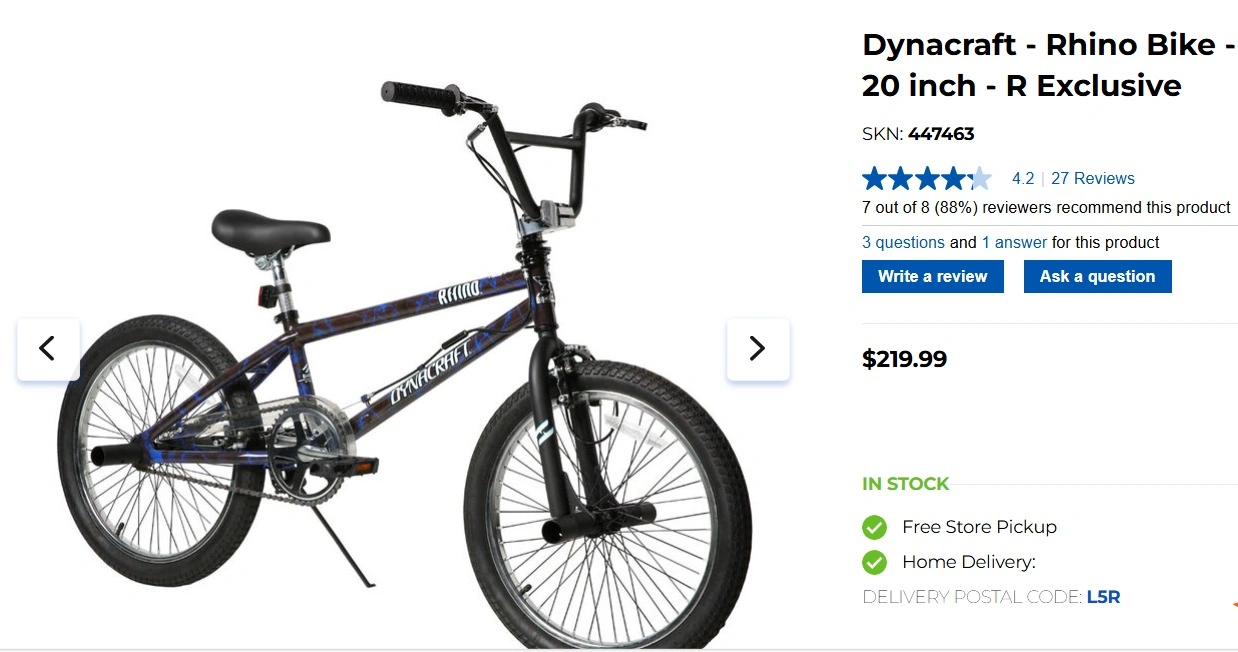Click the previous image carousel arrow

47,349
